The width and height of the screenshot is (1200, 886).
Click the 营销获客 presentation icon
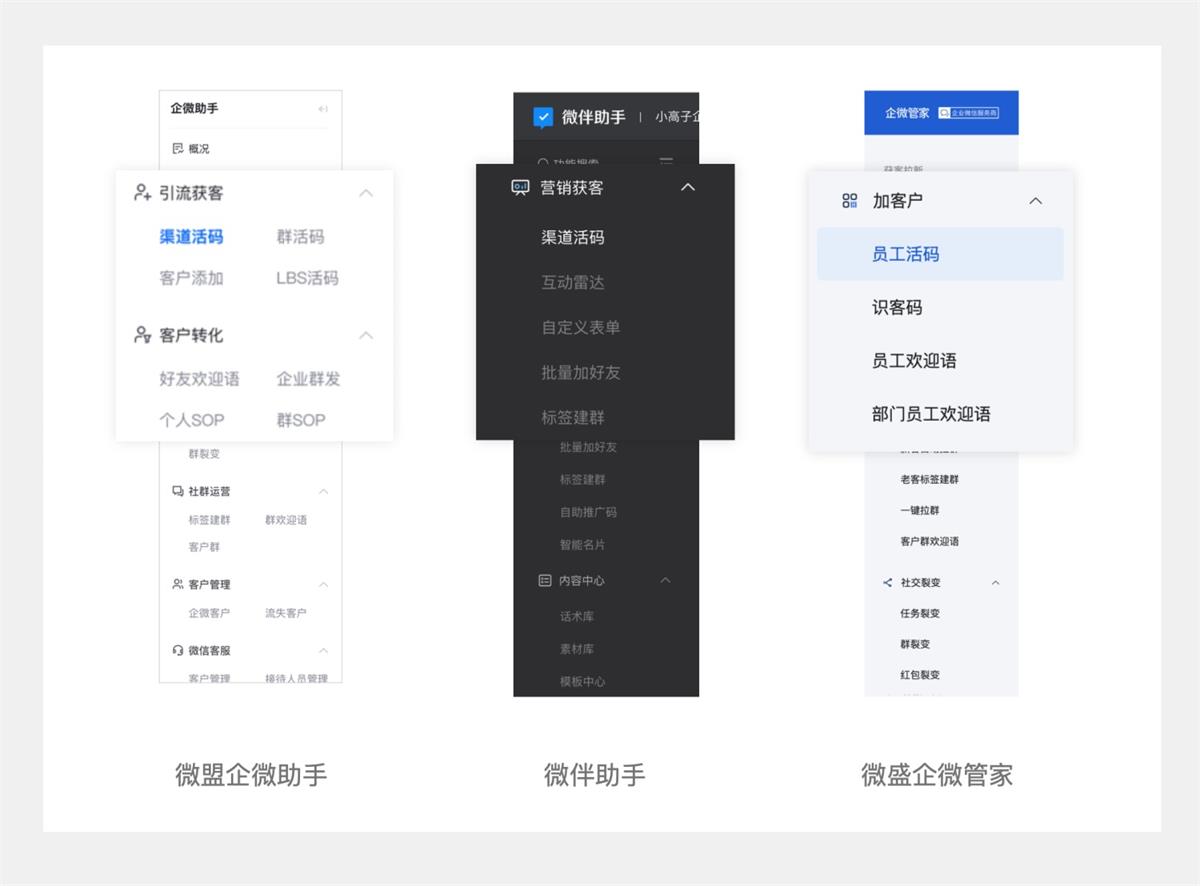point(520,187)
